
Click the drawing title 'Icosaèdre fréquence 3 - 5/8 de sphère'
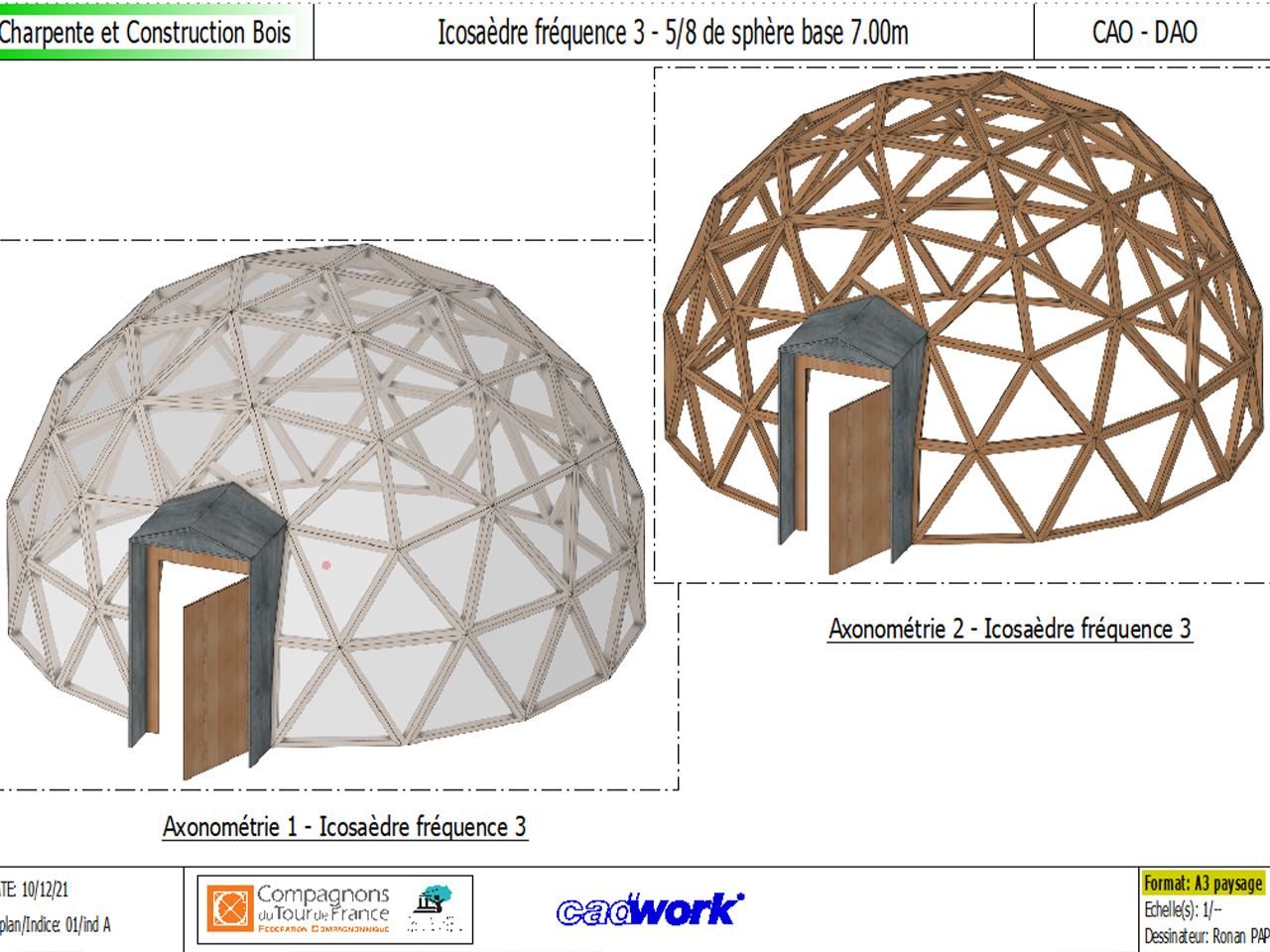click(673, 33)
